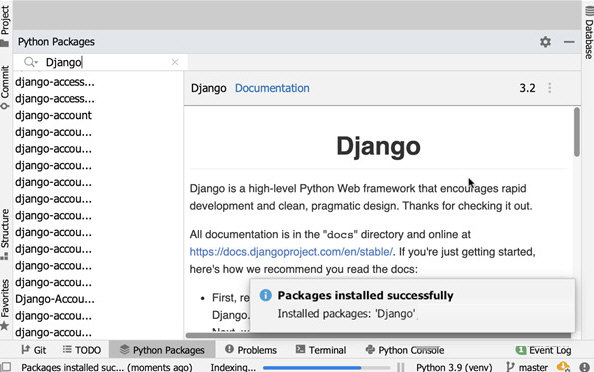Screen dimensions: 594x372
Task: Open the Django Documentation link
Action: coord(272,88)
